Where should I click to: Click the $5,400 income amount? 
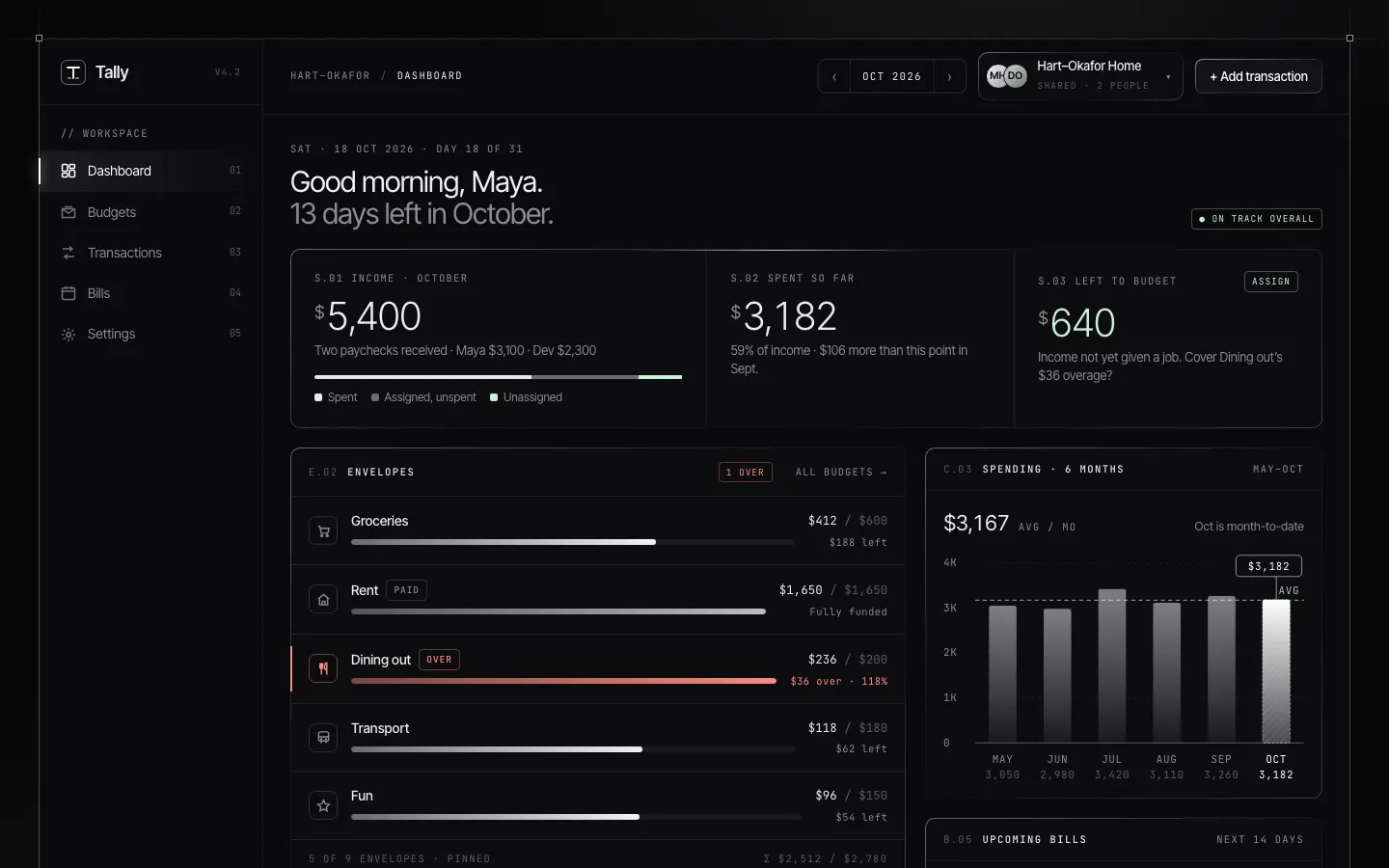click(x=368, y=316)
